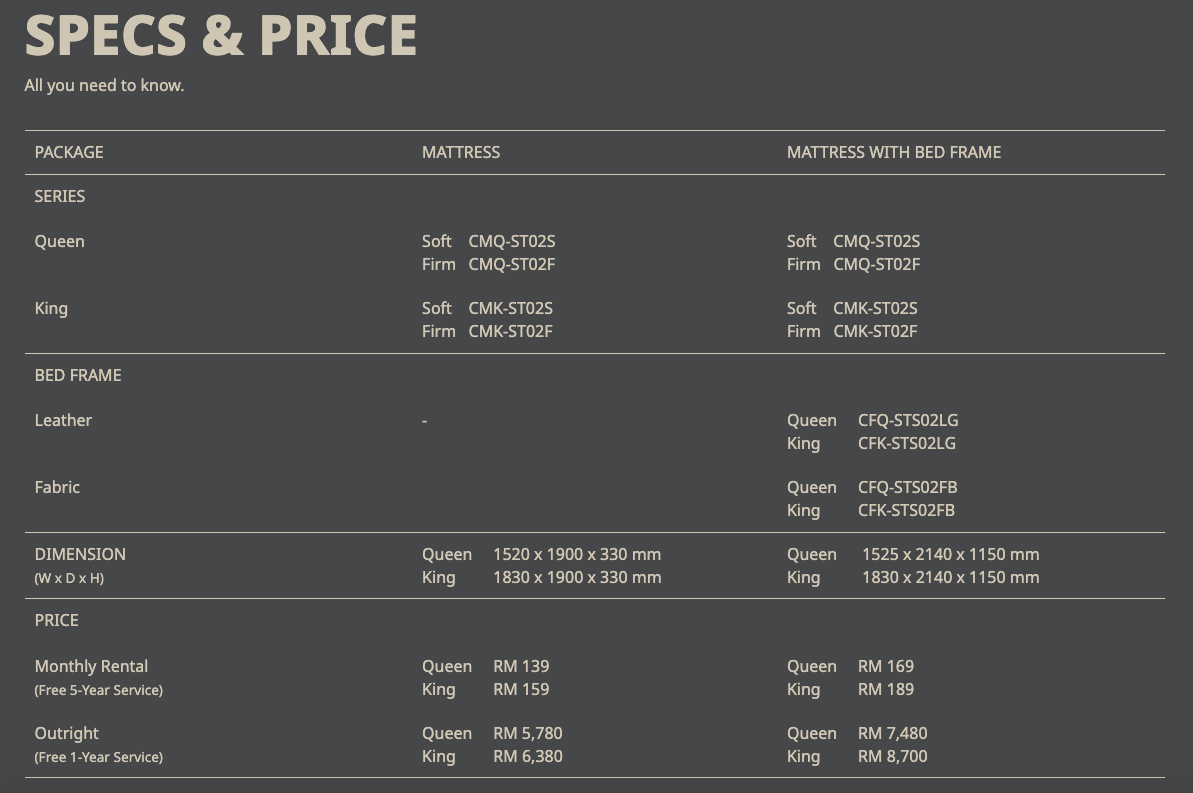The height and width of the screenshot is (793, 1193).
Task: Click the PACKAGE header label
Action: (x=69, y=152)
